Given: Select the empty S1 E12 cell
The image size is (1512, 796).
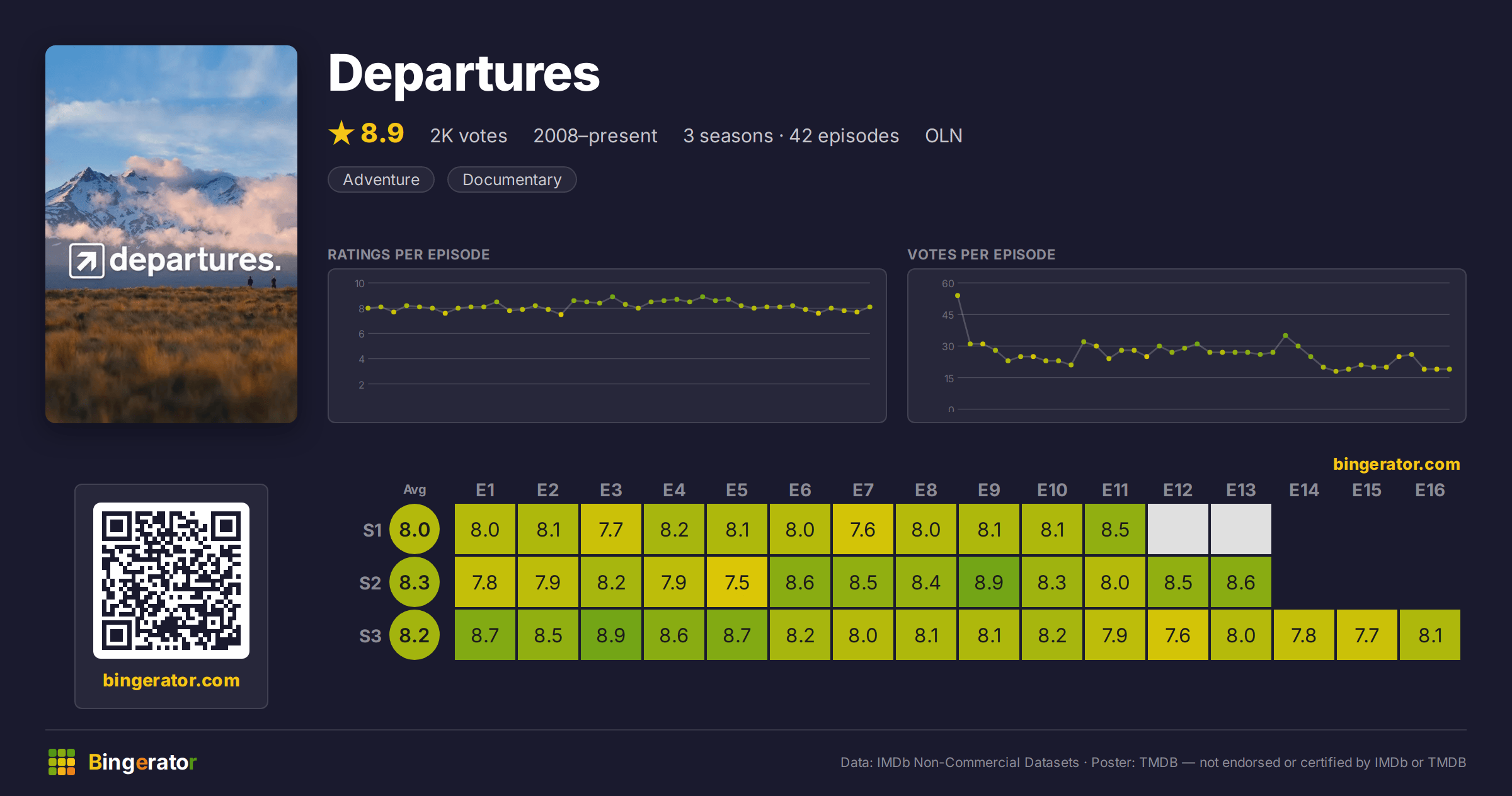Looking at the screenshot, I should coord(1178,529).
